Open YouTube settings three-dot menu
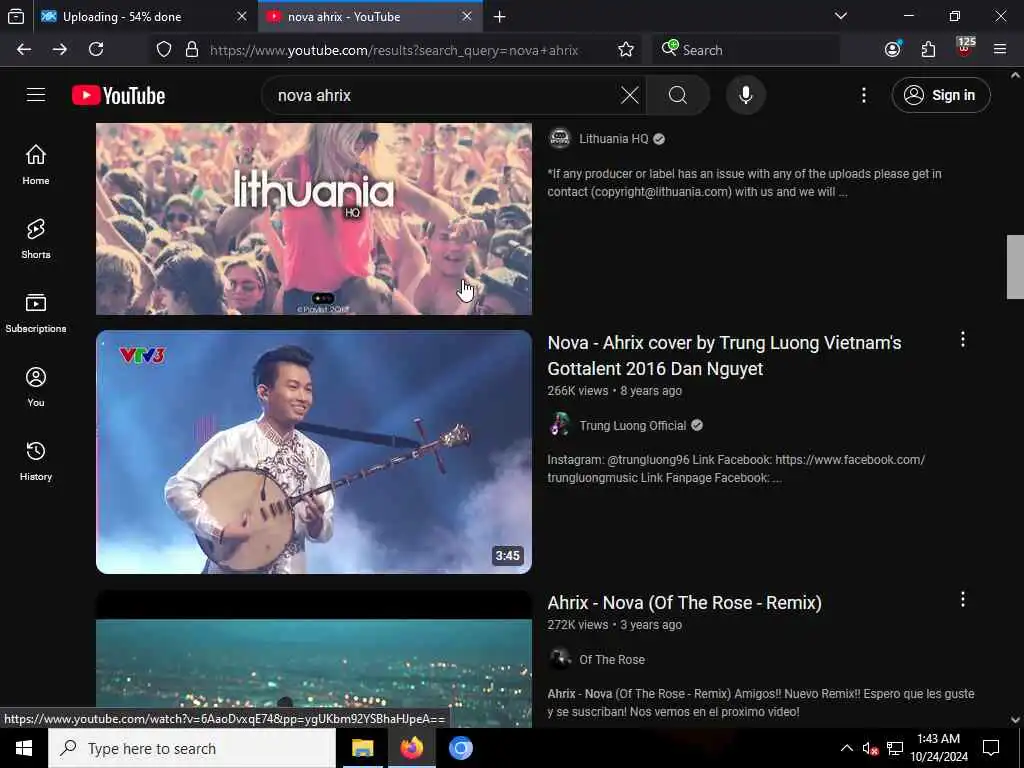Screen dimensions: 1024x768 click(x=863, y=95)
